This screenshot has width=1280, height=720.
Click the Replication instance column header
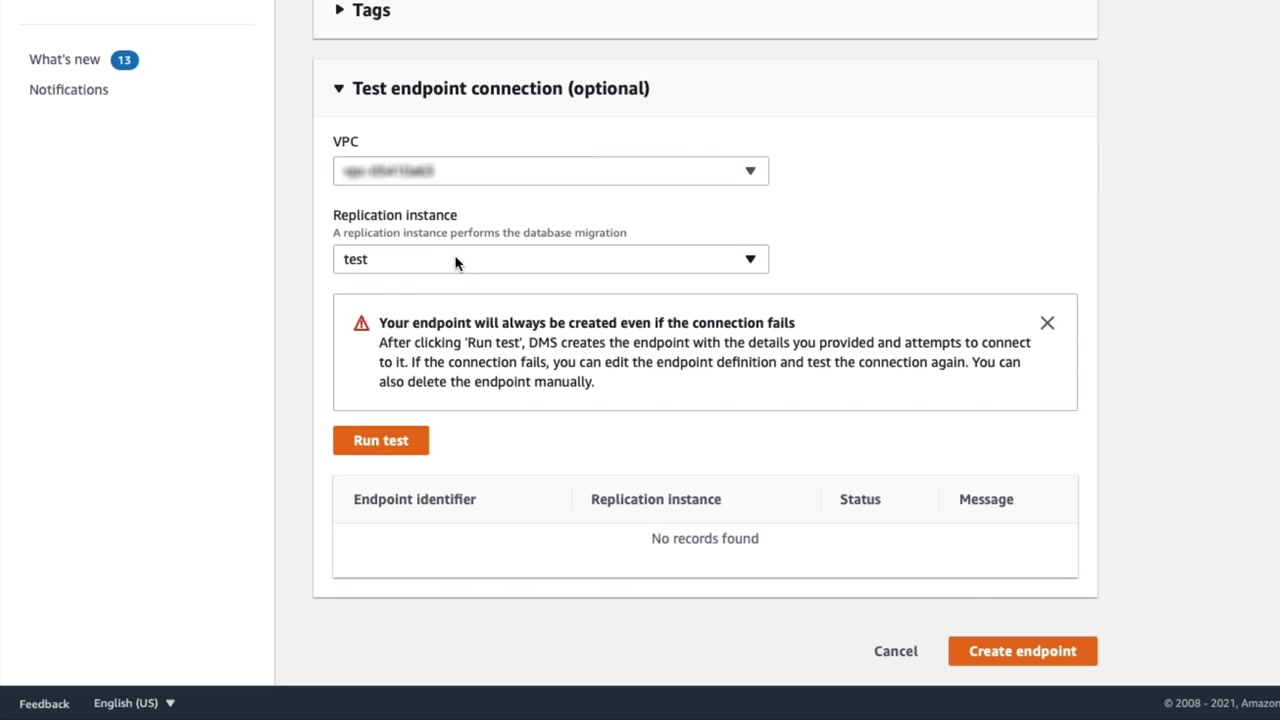tap(655, 499)
